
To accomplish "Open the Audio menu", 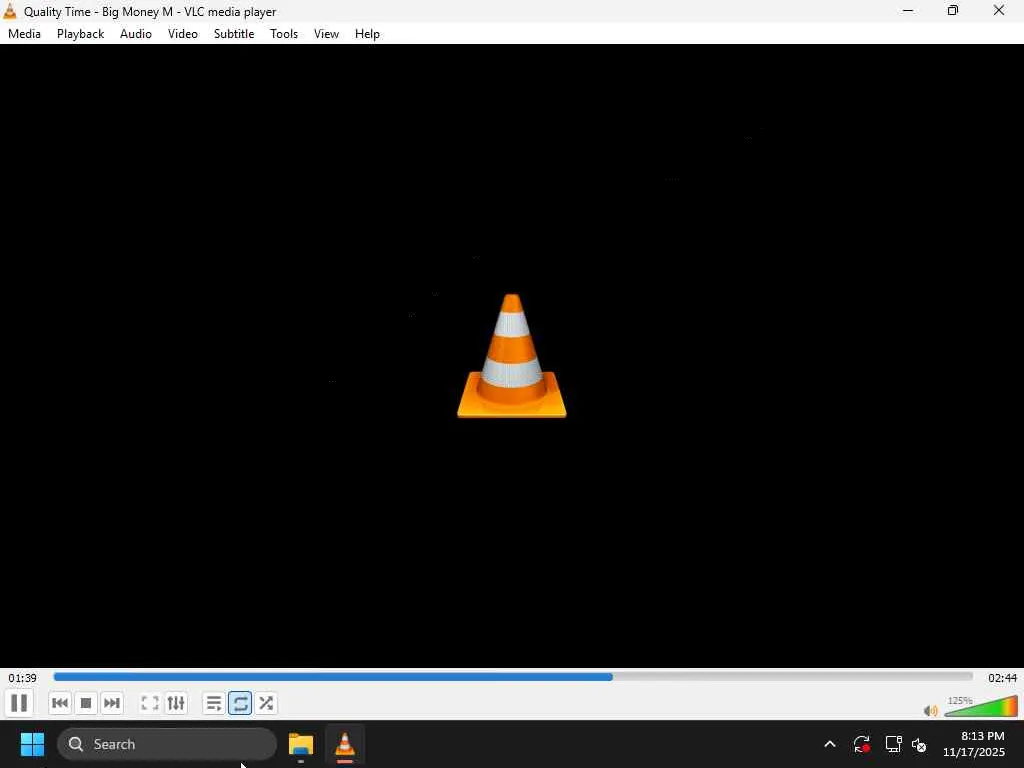I will point(136,34).
